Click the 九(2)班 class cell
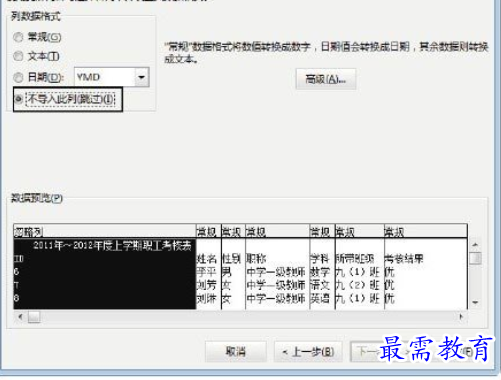The height and width of the screenshot is (380, 501). click(358, 285)
